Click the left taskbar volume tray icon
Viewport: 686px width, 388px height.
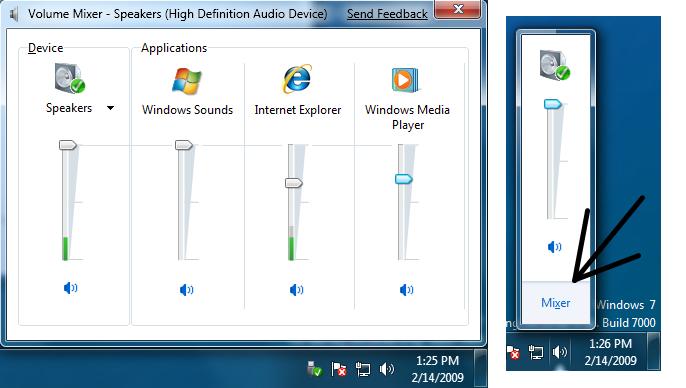click(387, 370)
